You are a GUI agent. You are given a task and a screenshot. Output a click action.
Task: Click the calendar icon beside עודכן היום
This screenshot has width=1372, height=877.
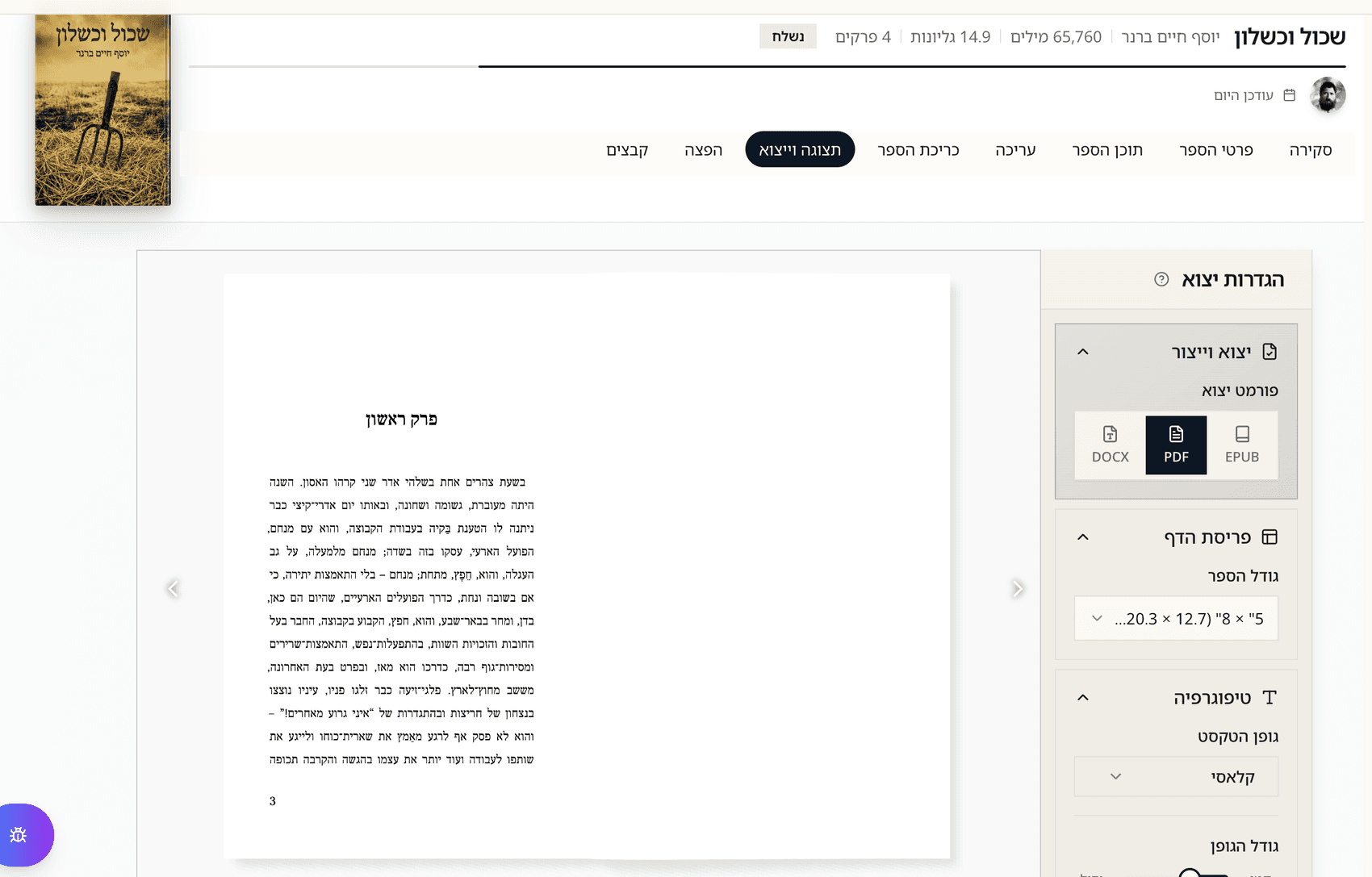pos(1289,95)
